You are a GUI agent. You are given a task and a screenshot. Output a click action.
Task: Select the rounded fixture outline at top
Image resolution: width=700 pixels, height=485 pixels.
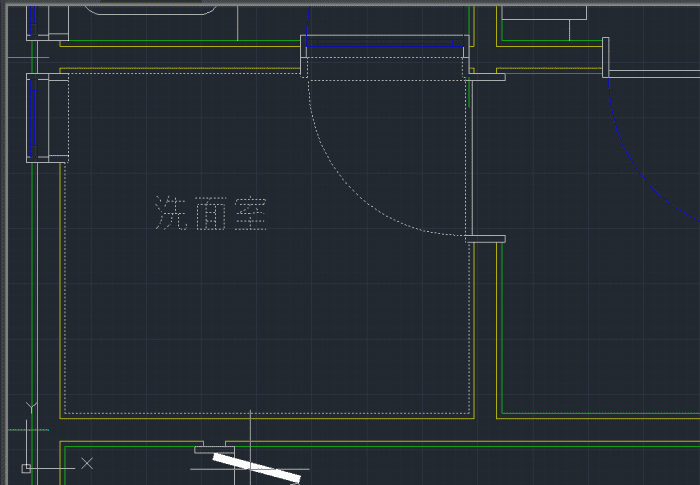tap(152, 10)
